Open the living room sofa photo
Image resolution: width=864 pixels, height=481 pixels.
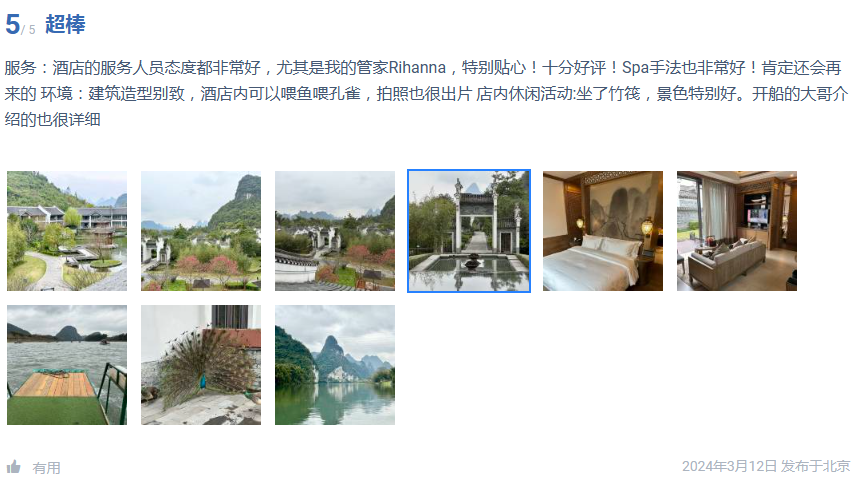pos(737,231)
